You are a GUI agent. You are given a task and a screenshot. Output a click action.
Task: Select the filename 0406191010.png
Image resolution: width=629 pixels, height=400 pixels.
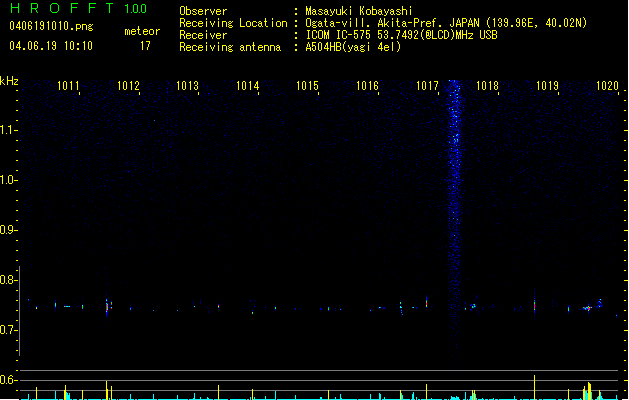(x=51, y=26)
